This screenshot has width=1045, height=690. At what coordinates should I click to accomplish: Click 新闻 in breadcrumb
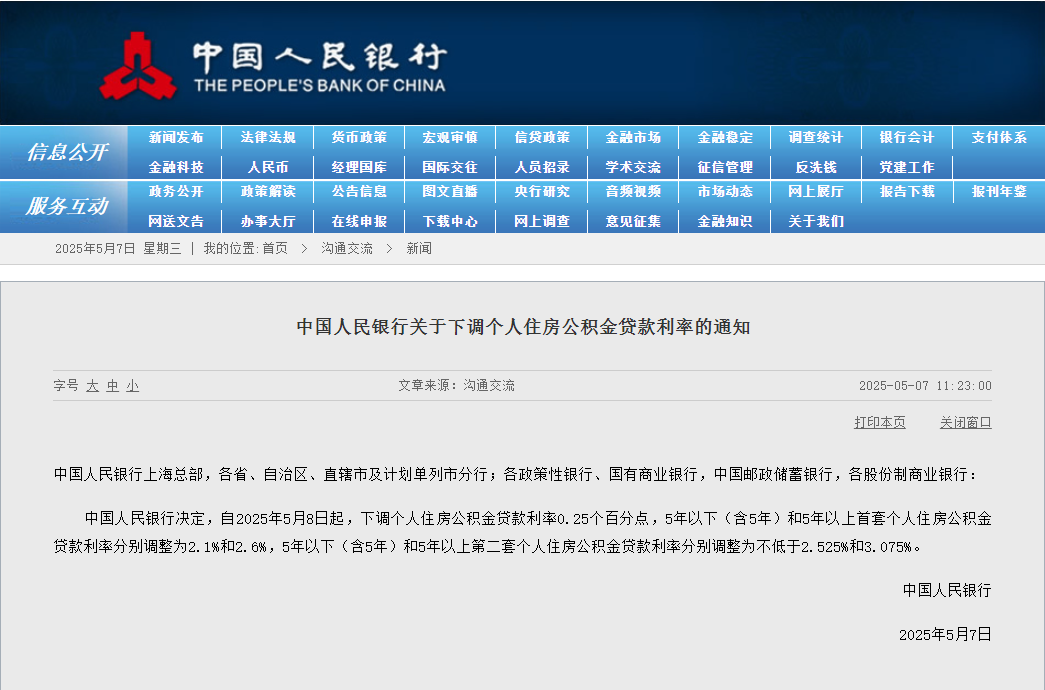419,249
